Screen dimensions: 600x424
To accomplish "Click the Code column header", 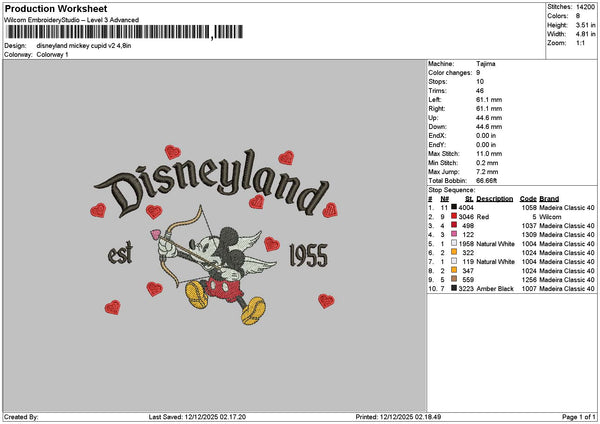I will (x=528, y=198).
